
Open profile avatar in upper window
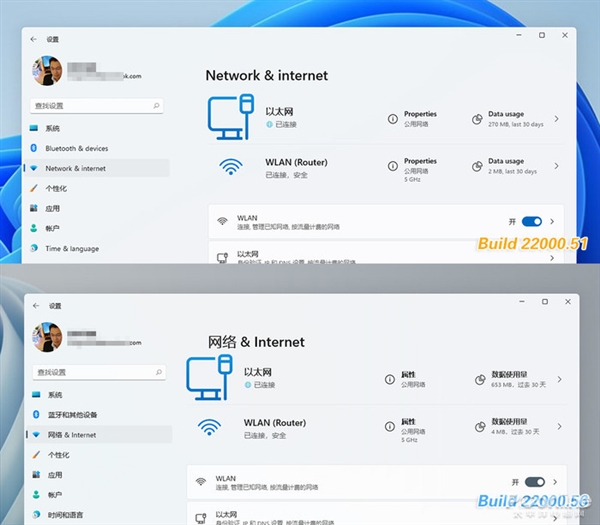[x=47, y=71]
